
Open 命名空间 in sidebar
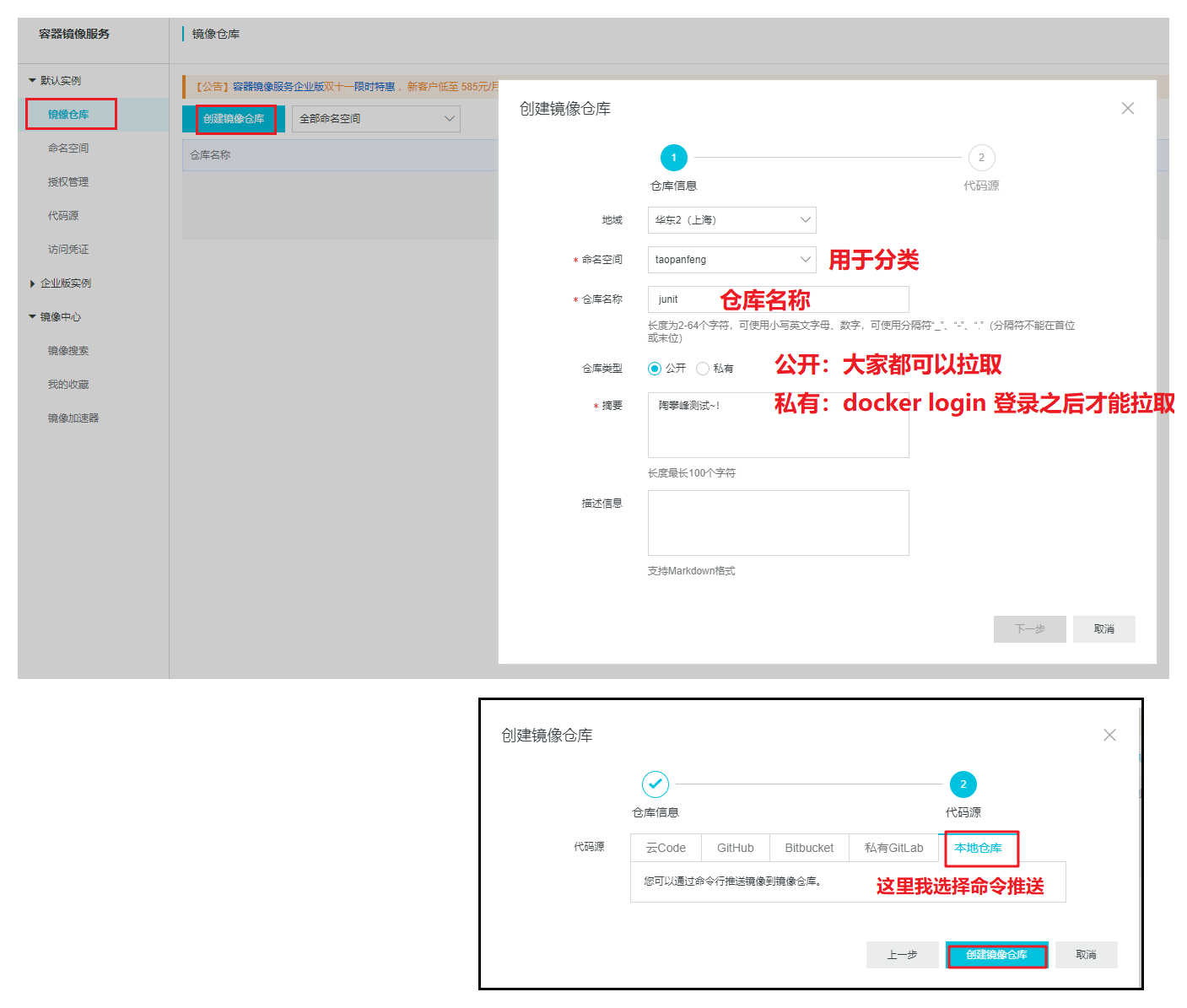[68, 148]
